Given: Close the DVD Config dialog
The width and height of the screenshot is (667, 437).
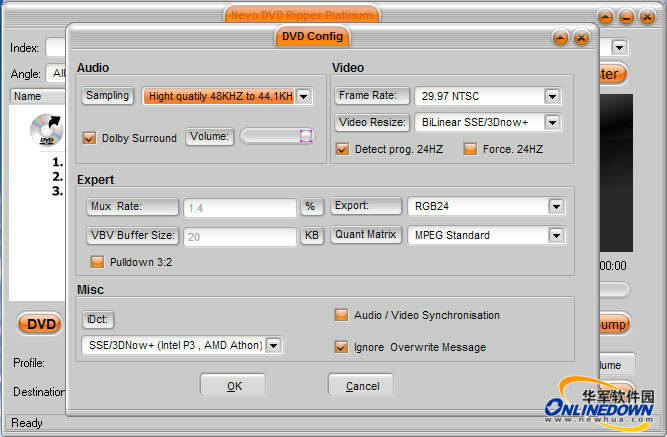Looking at the screenshot, I should (x=581, y=38).
